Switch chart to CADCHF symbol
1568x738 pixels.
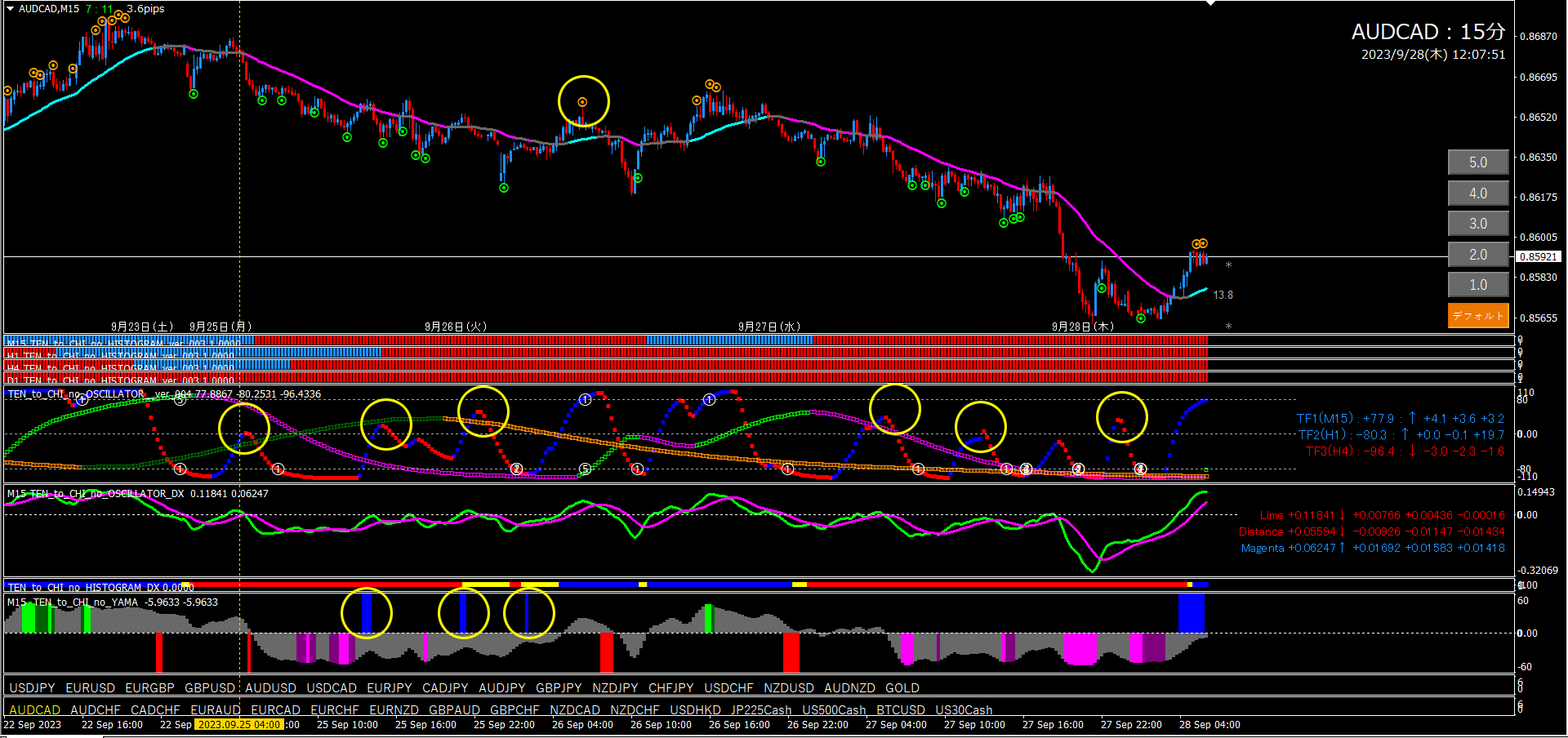(155, 710)
